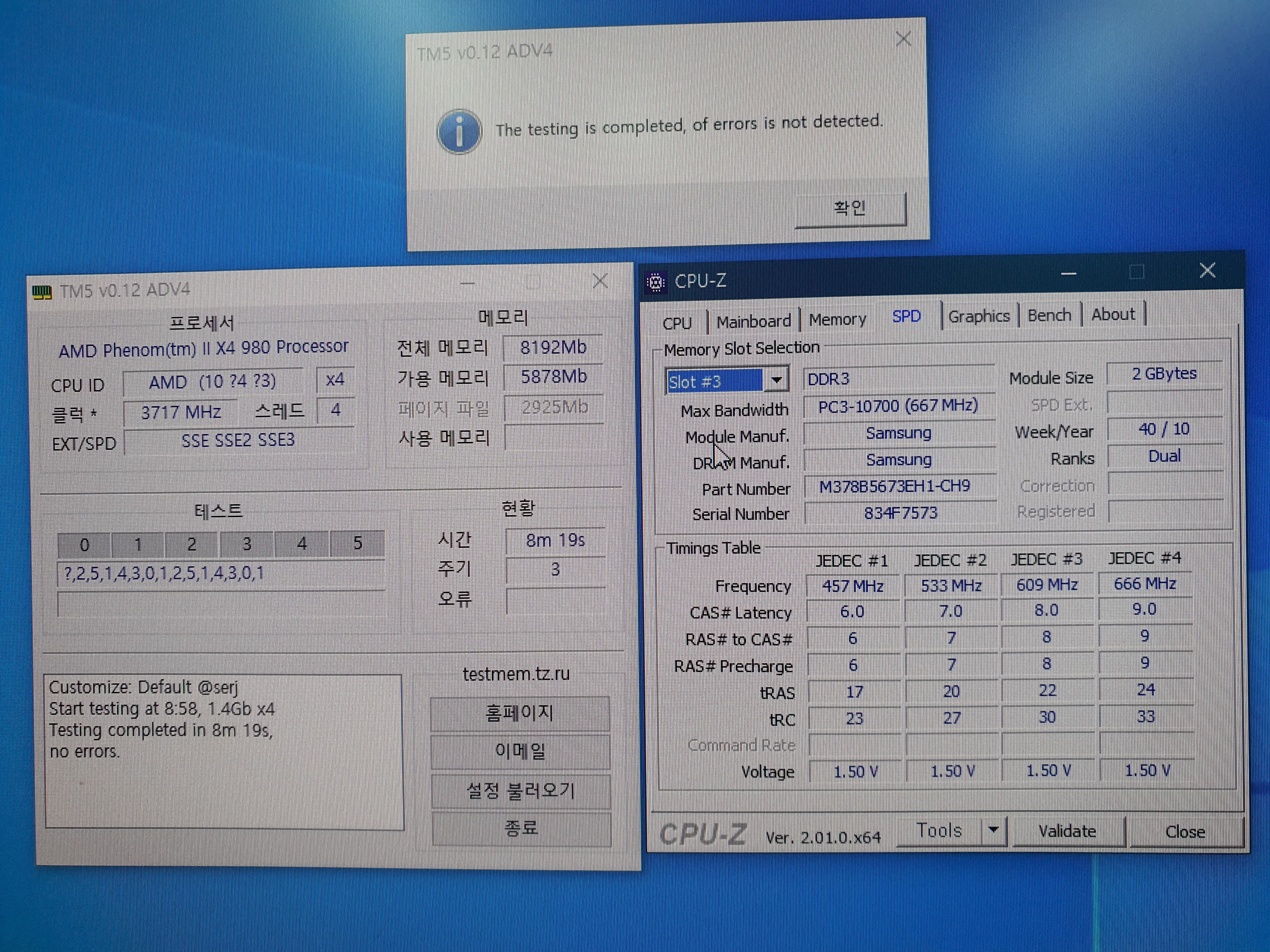The width and height of the screenshot is (1270, 952).
Task: Close the CPU-Z window
Action: (1207, 270)
